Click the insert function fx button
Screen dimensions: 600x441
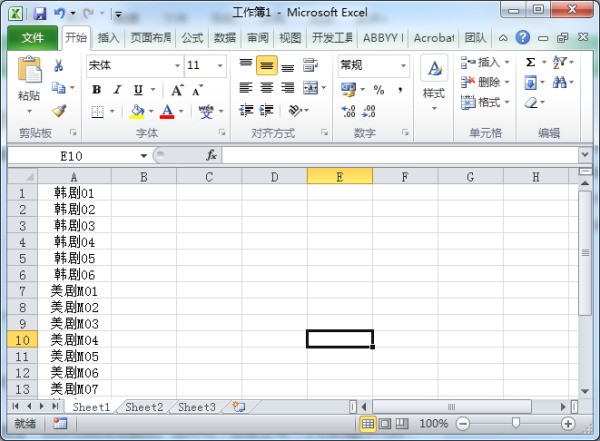tap(211, 155)
